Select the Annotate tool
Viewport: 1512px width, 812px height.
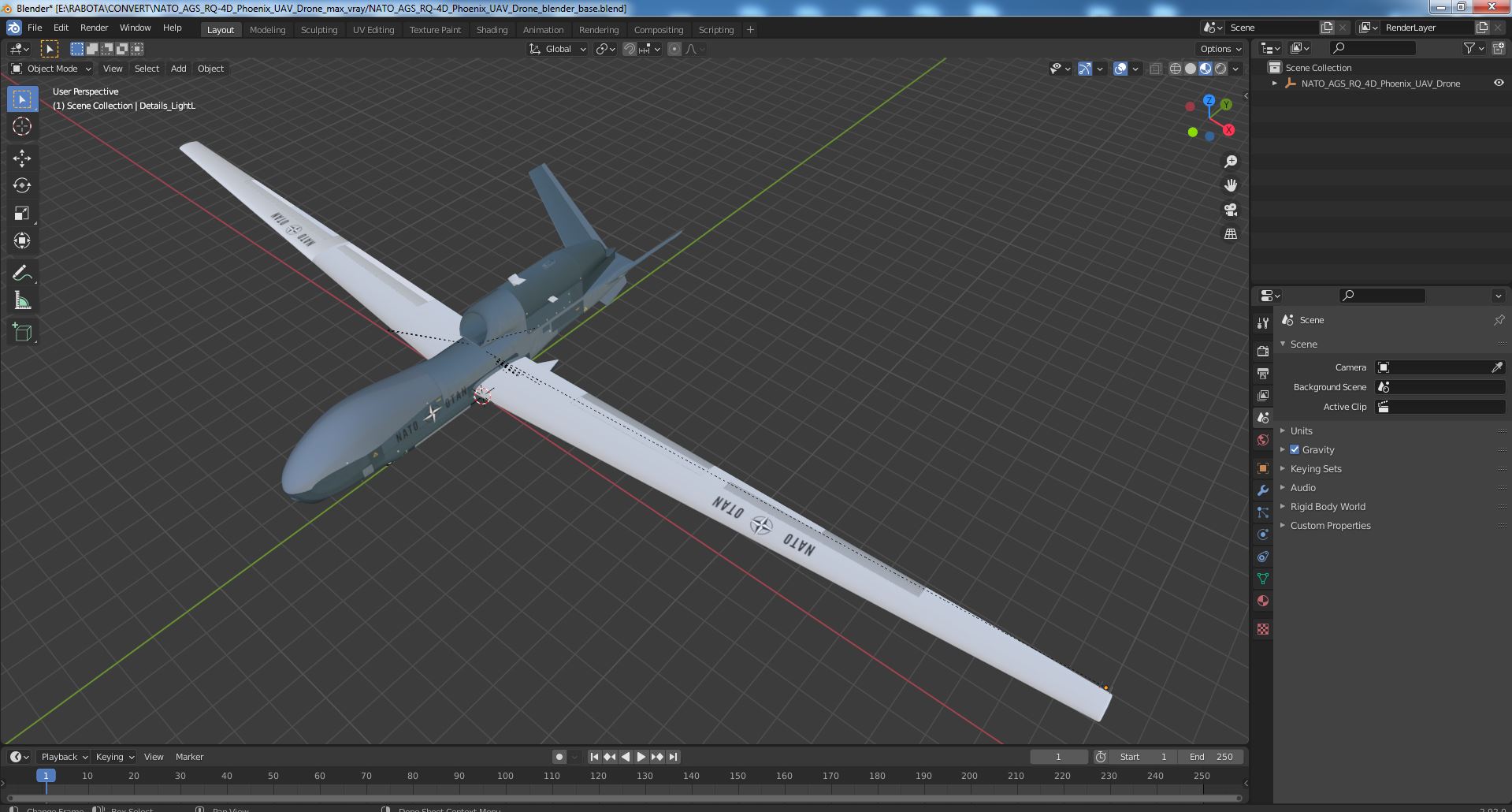(x=22, y=273)
